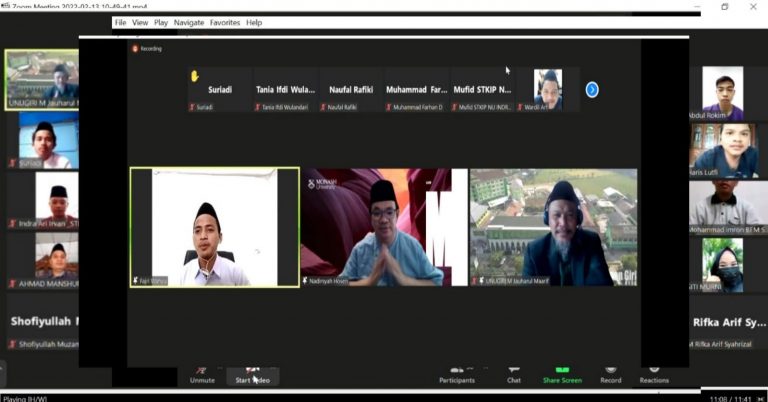Click the raised hand icon on Suriadi tile
Image resolution: width=768 pixels, height=402 pixels.
coord(195,76)
